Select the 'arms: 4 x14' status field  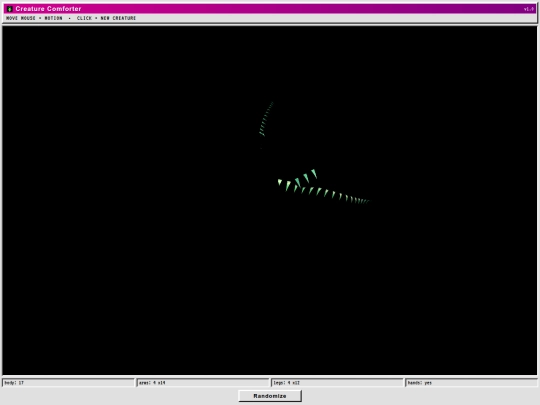coord(203,383)
